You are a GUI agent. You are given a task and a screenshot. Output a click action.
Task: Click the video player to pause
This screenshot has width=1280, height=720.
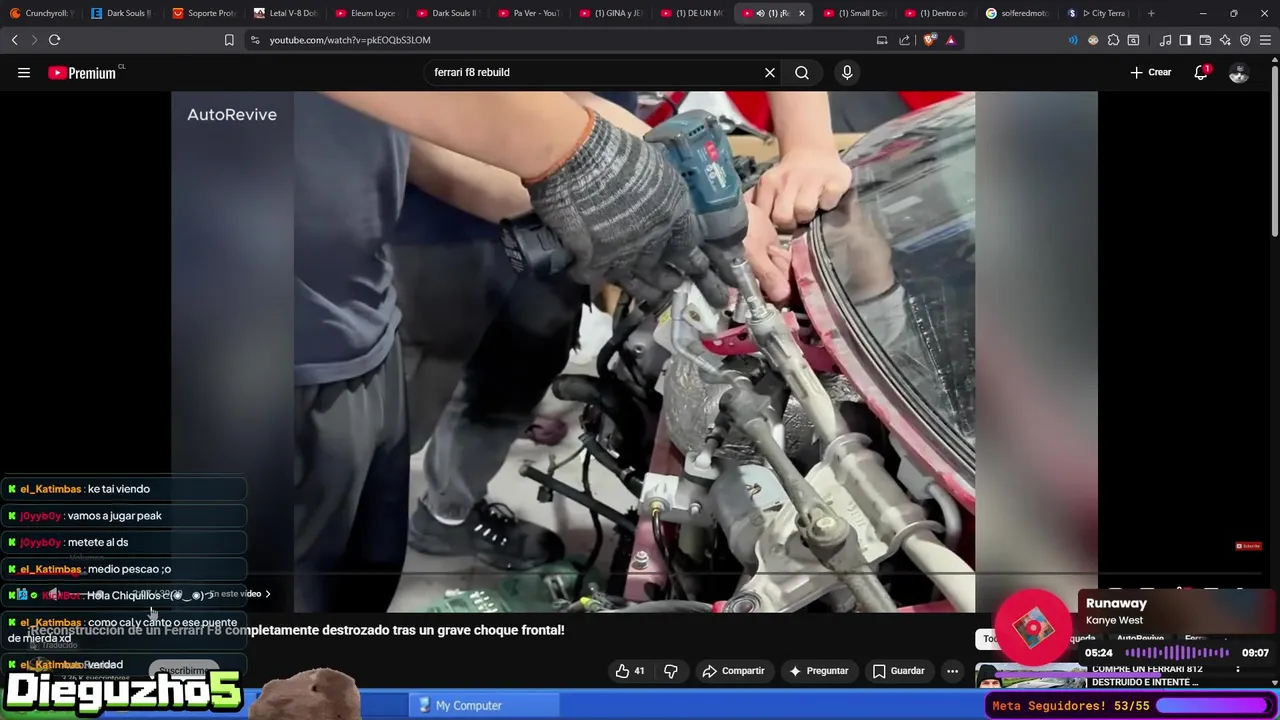coord(634,350)
